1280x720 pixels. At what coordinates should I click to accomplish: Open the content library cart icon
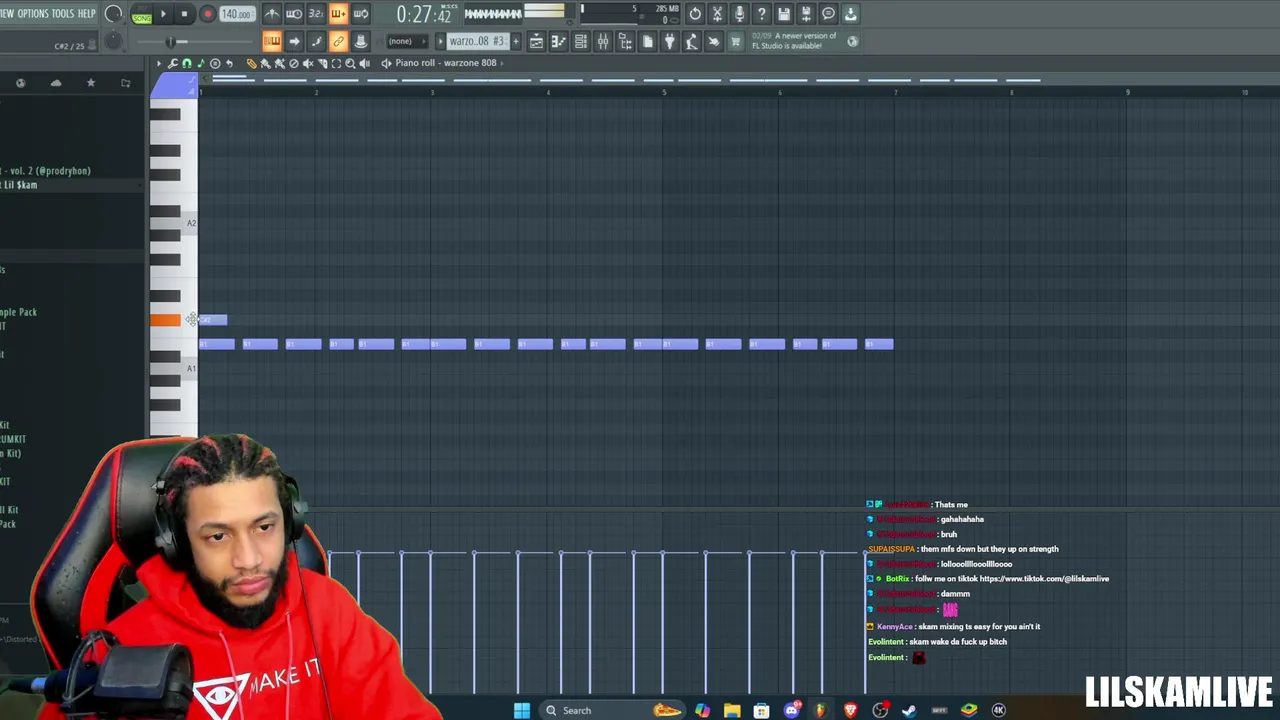736,41
